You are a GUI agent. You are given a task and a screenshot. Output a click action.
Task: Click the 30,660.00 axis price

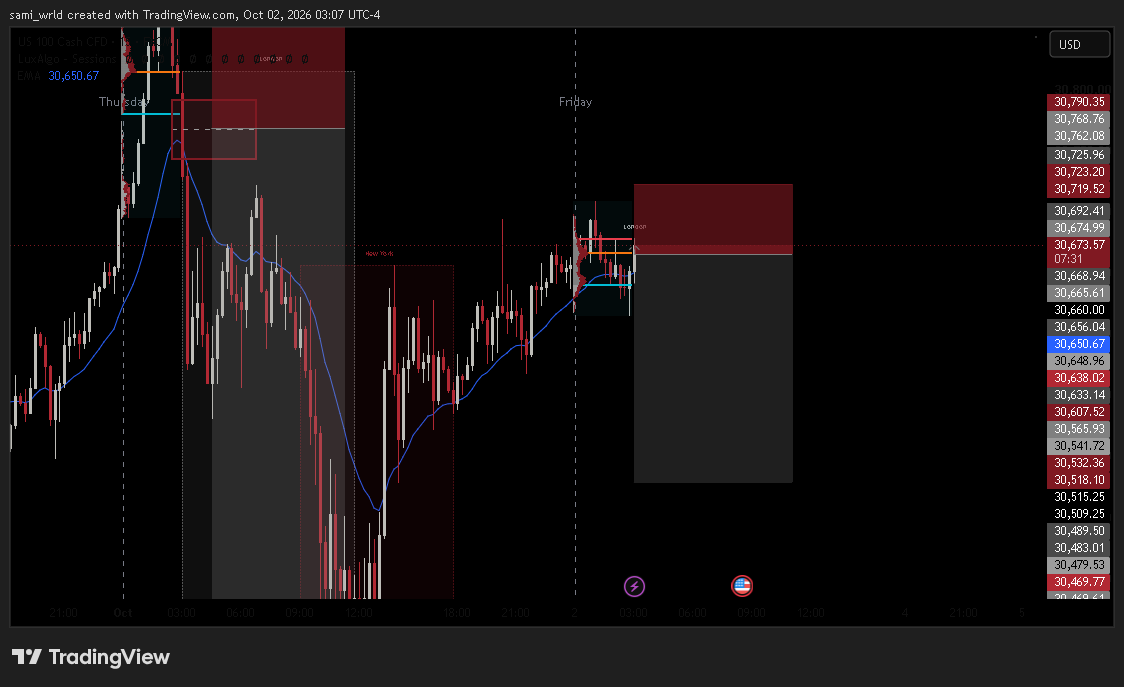coord(1079,310)
